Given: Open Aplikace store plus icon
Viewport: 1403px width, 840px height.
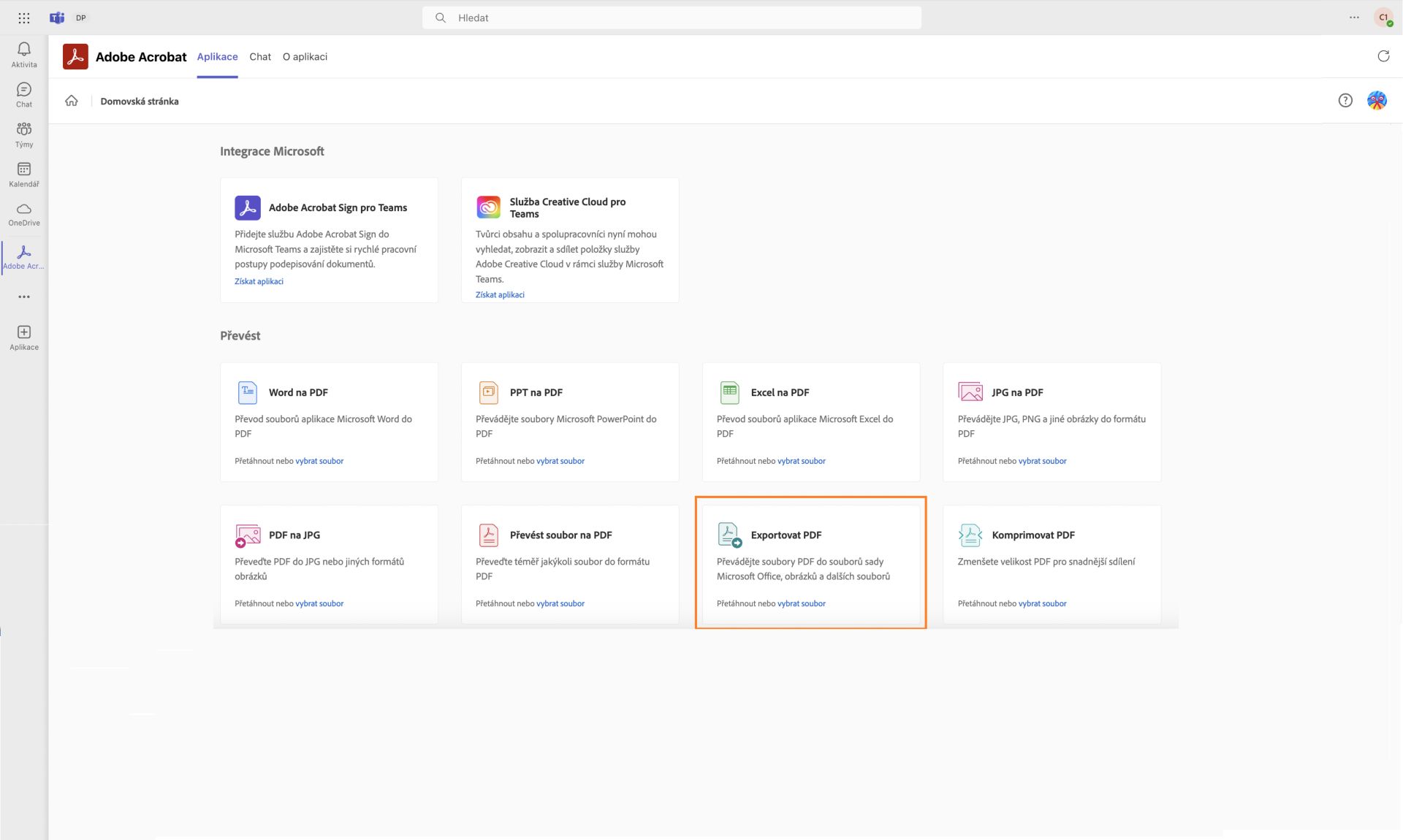Looking at the screenshot, I should (x=24, y=337).
